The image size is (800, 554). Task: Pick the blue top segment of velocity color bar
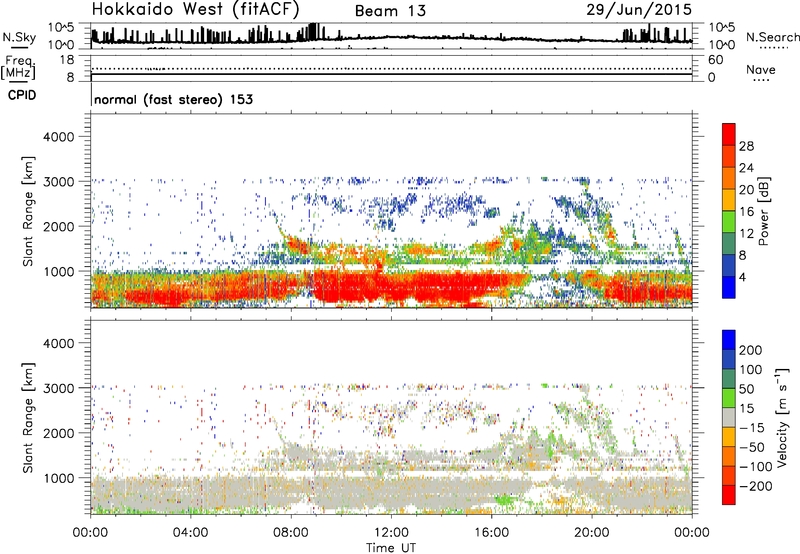click(x=729, y=340)
